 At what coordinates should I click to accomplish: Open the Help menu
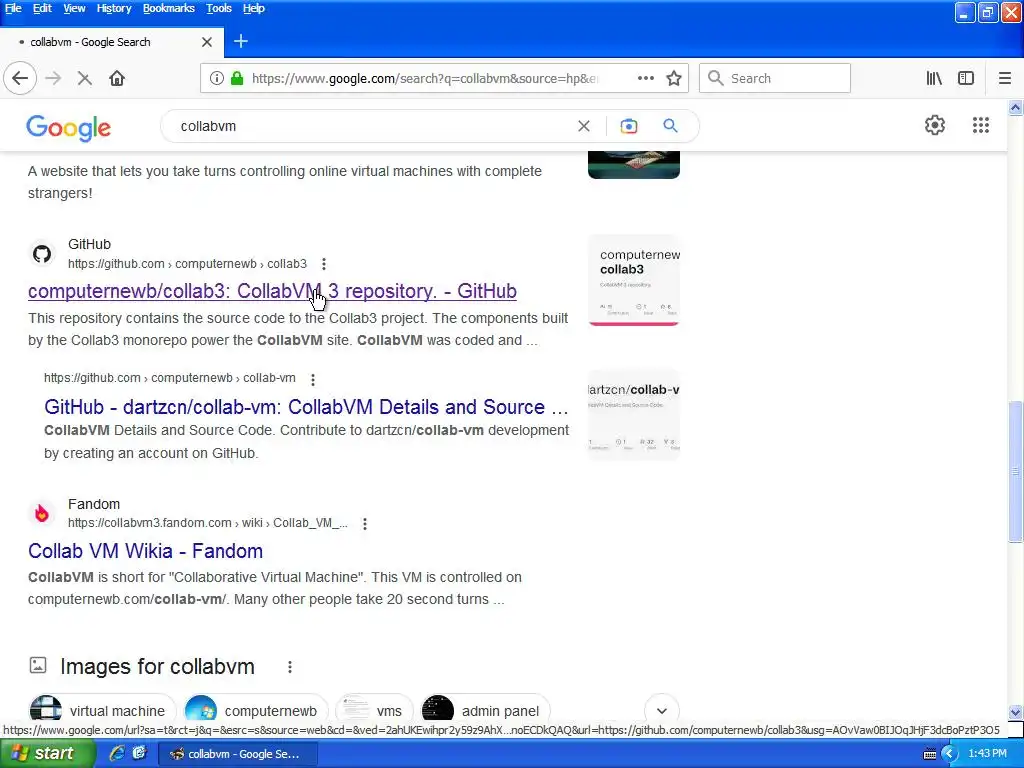tap(253, 8)
